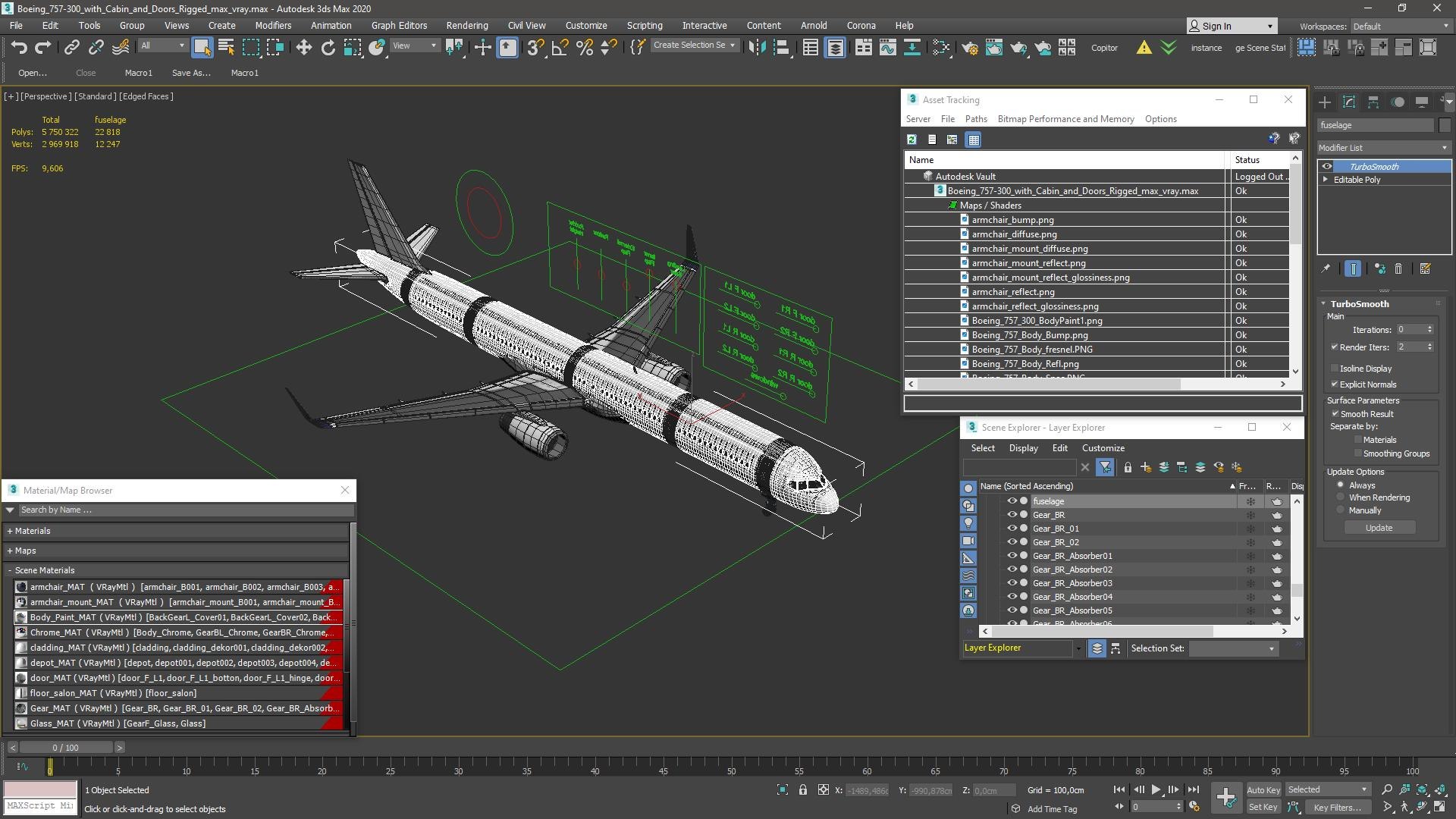The width and height of the screenshot is (1456, 819).
Task: Click the warning triangle icon in toolbar
Action: [1144, 47]
